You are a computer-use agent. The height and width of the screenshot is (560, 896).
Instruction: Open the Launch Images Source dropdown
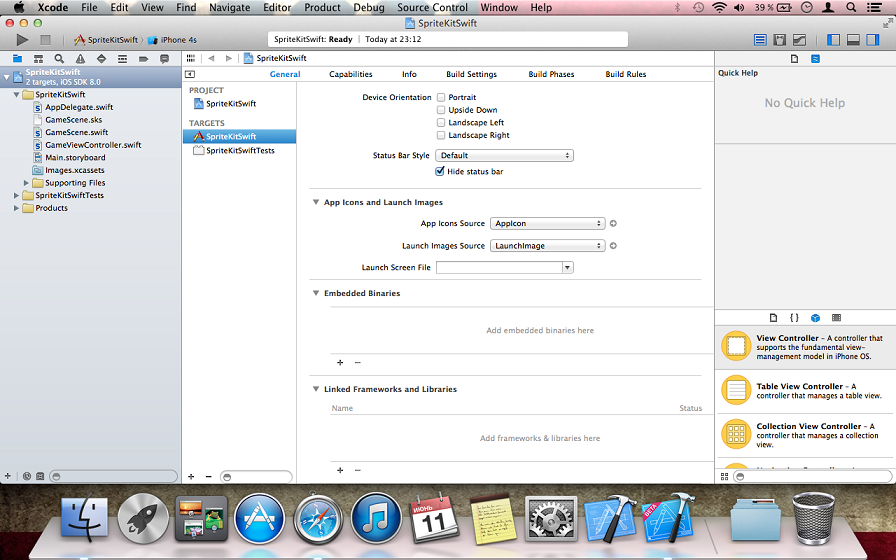tap(547, 246)
